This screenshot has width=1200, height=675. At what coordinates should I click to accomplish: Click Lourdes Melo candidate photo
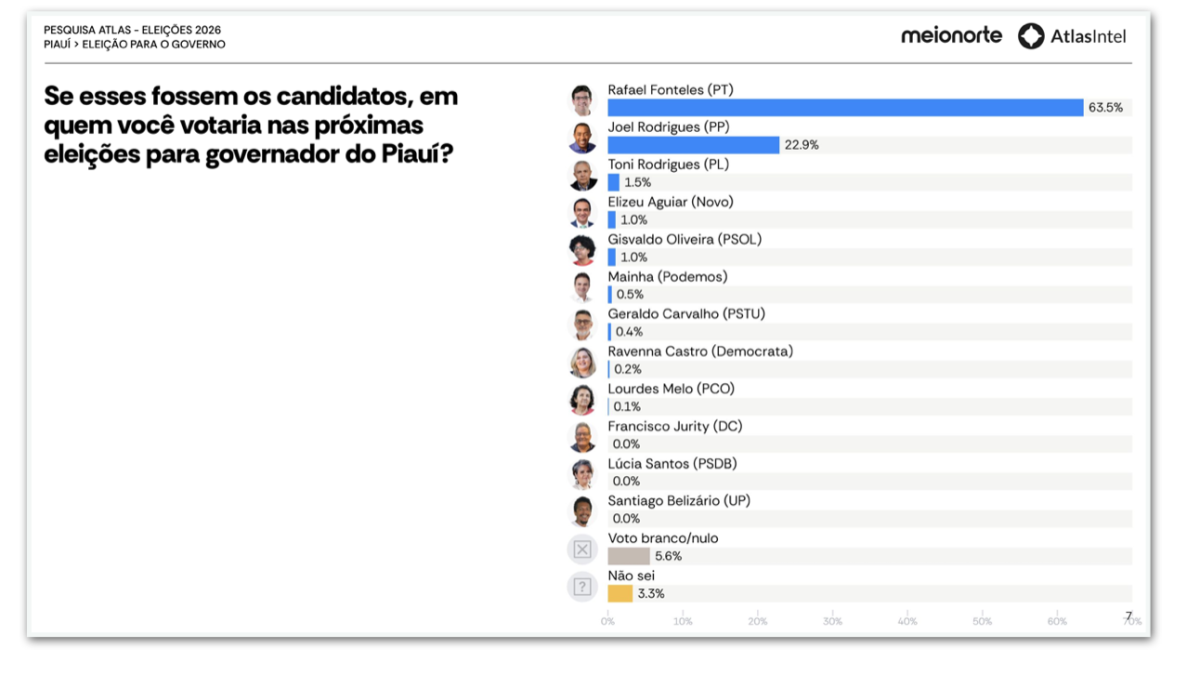point(583,400)
